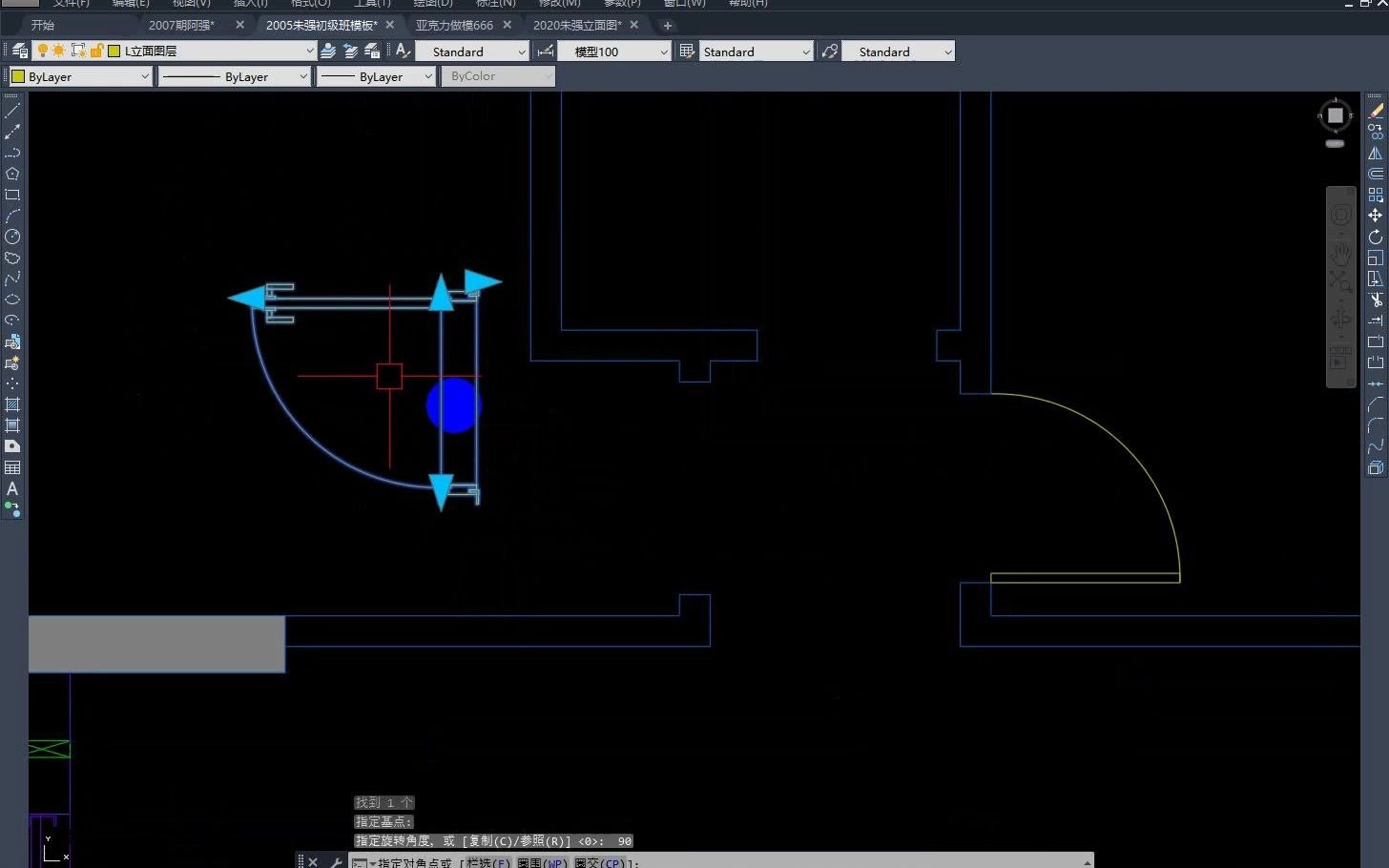The image size is (1389, 868).
Task: Open the ByLayer color dropdown
Action: tap(81, 76)
